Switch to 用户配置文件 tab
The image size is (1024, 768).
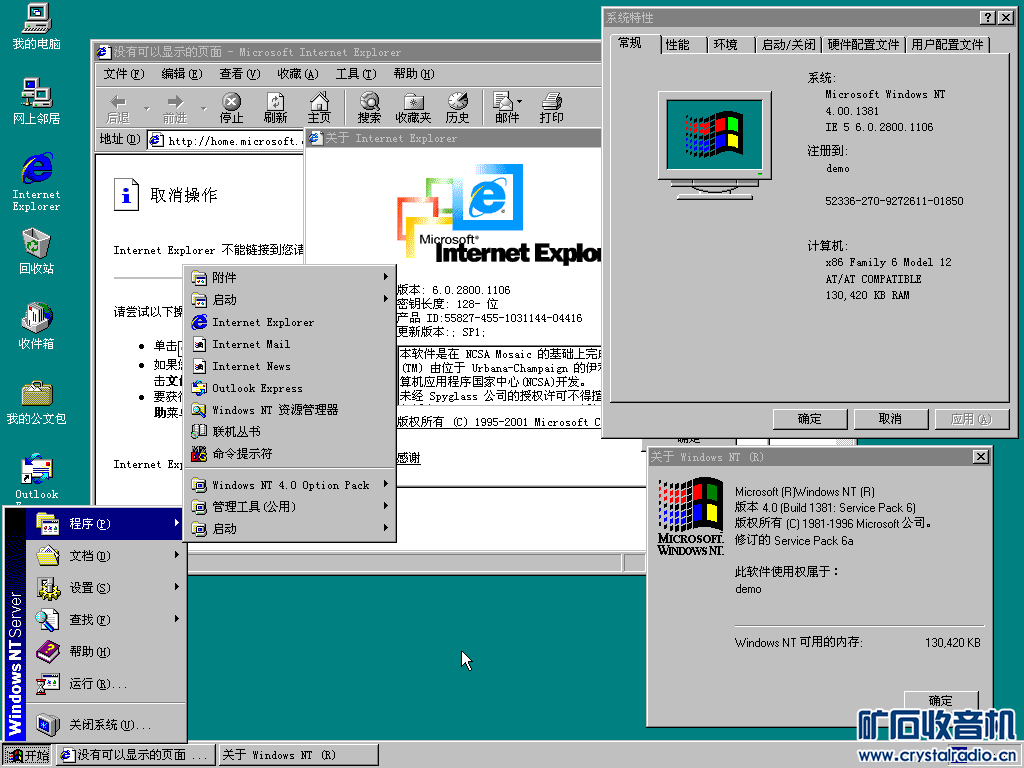pos(948,44)
